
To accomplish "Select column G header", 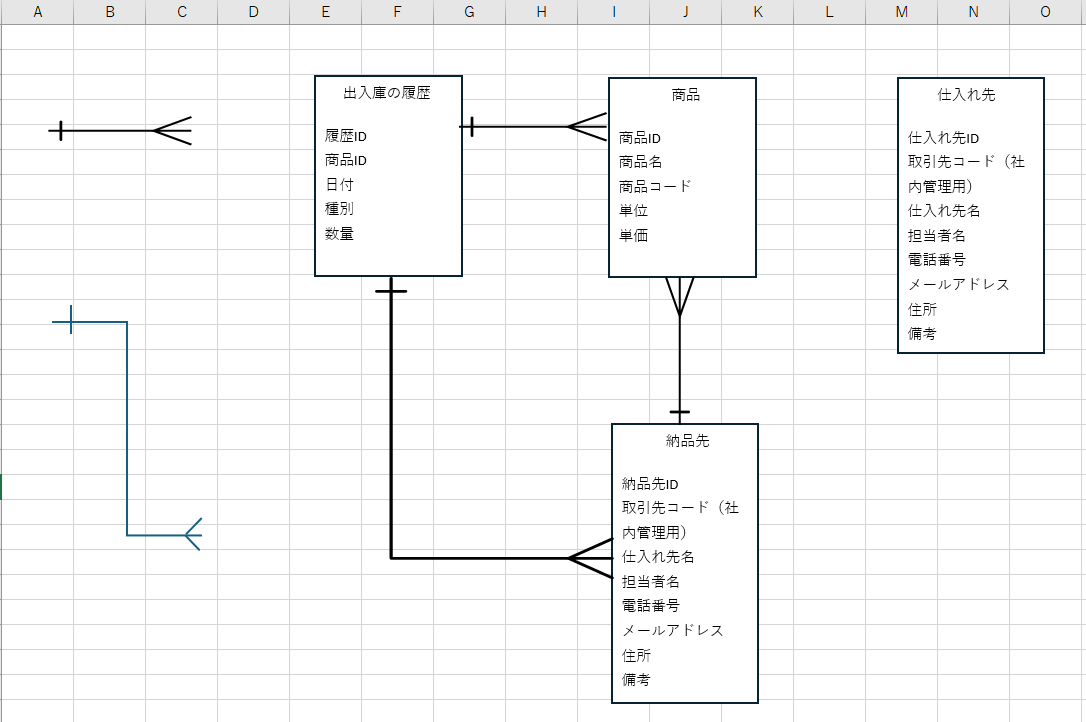I will tap(470, 12).
